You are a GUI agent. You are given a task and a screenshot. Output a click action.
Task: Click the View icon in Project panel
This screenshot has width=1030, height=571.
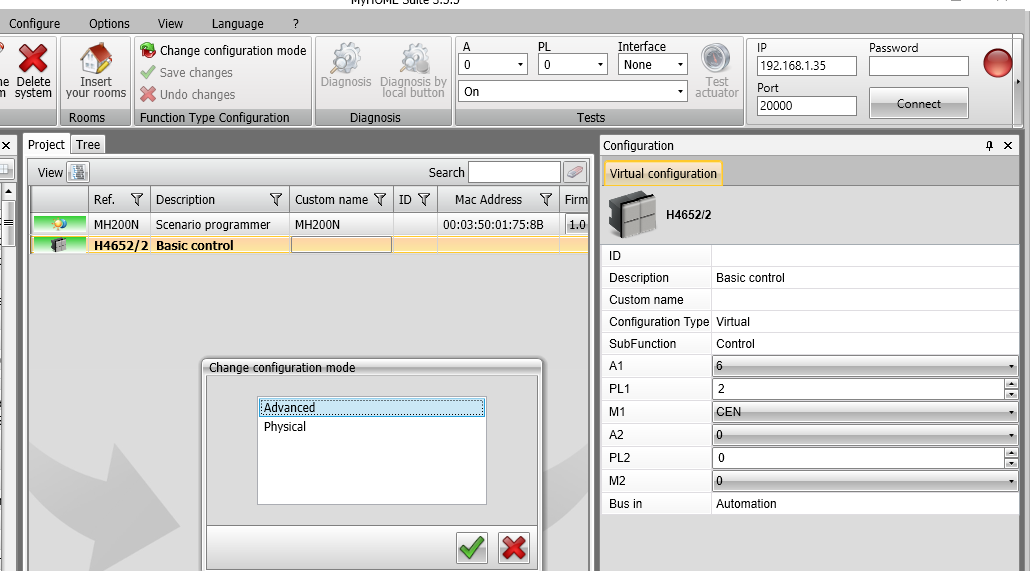coord(78,173)
